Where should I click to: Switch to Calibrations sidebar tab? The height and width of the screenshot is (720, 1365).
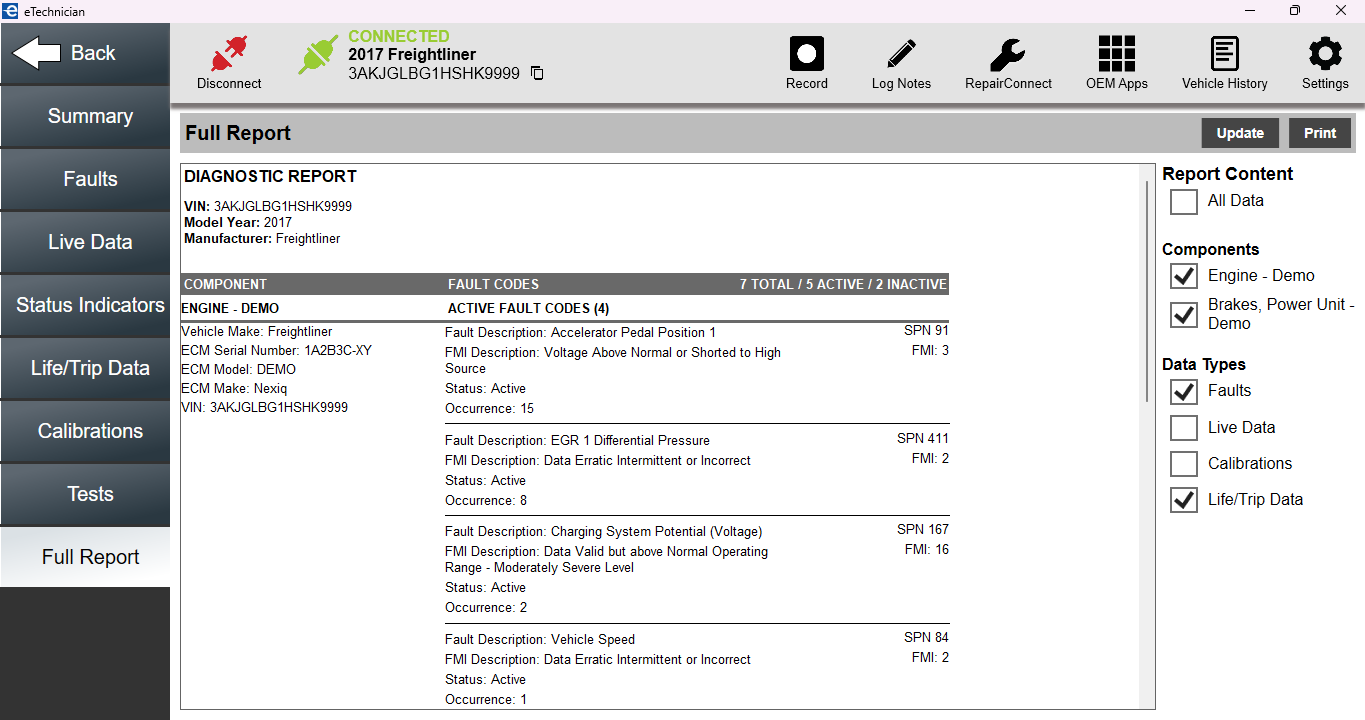click(x=85, y=432)
